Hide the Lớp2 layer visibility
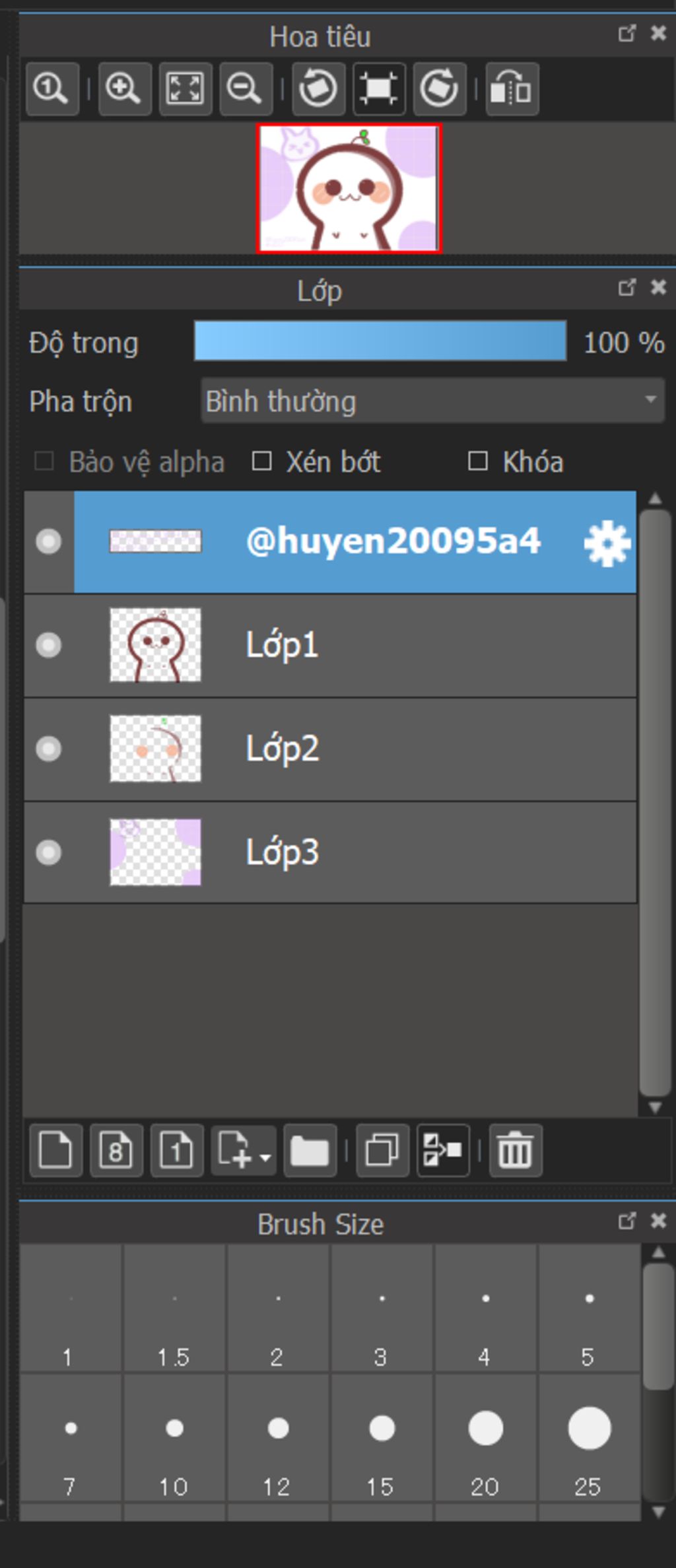 (x=48, y=749)
